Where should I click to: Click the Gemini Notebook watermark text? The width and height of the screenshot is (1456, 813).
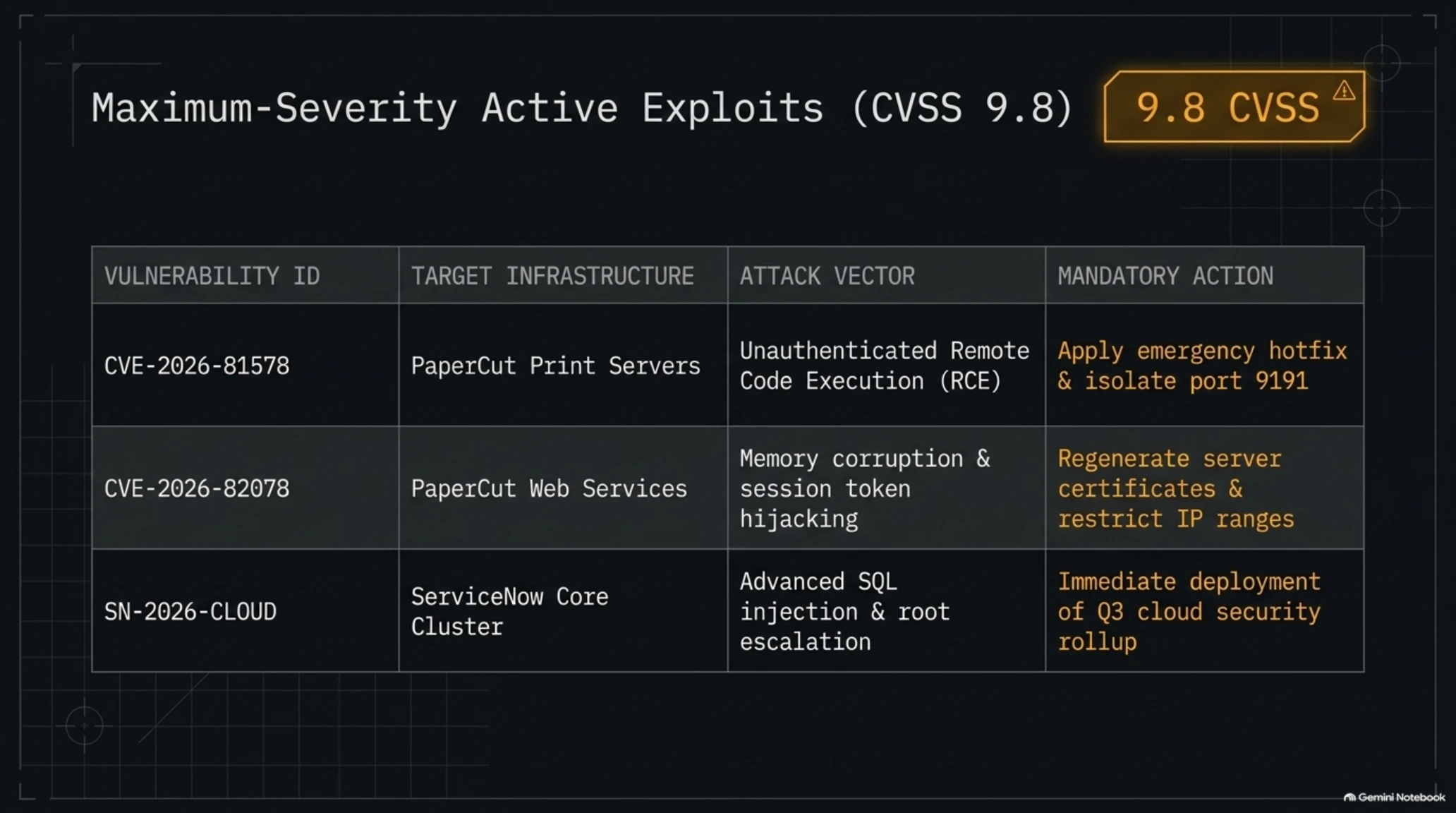pyautogui.click(x=1401, y=797)
